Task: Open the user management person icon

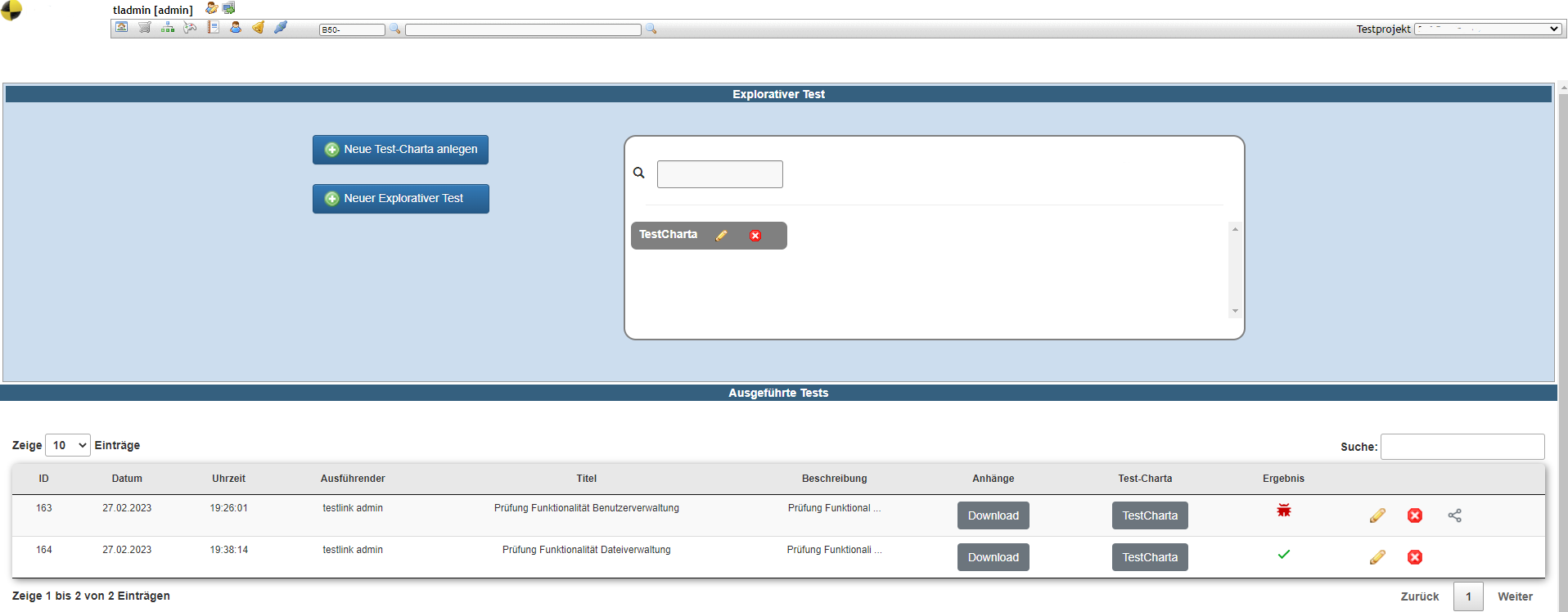Action: point(236,28)
